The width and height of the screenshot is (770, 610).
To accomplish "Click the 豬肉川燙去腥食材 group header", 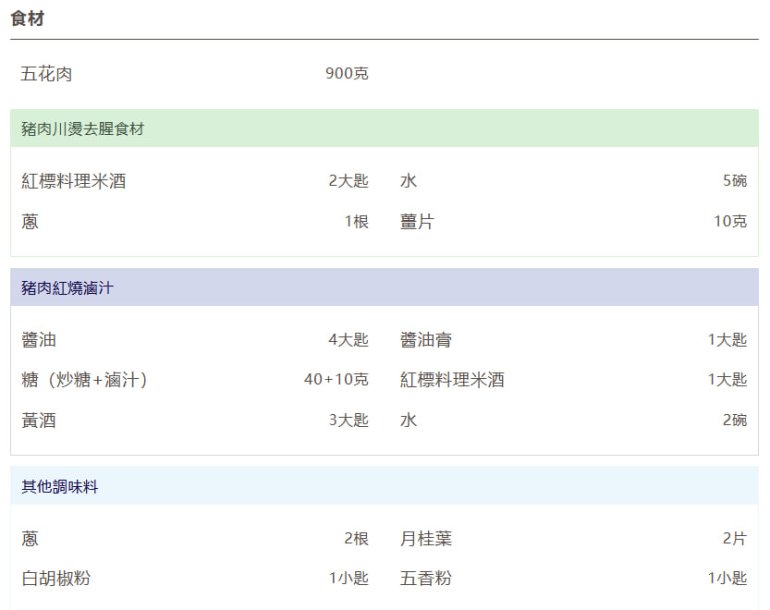I will point(385,128).
